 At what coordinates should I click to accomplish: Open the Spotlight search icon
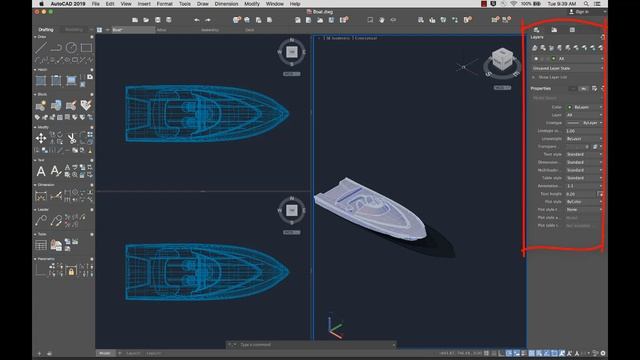586,4
